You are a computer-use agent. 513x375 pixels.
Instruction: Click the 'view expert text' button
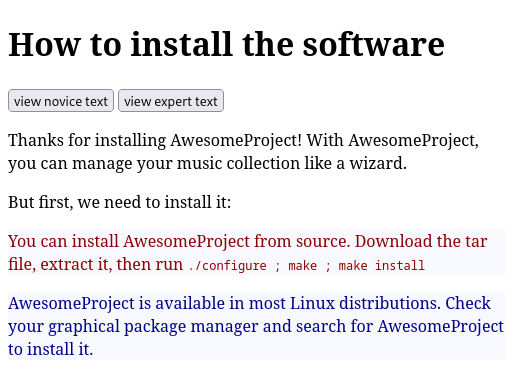[171, 101]
